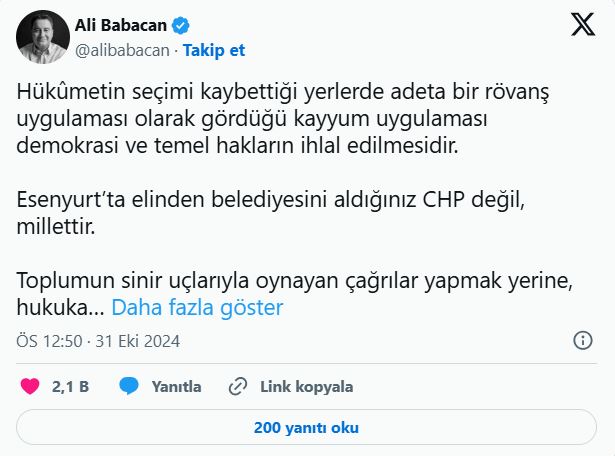Click the reply speech bubble icon
The image size is (615, 456).
click(128, 386)
